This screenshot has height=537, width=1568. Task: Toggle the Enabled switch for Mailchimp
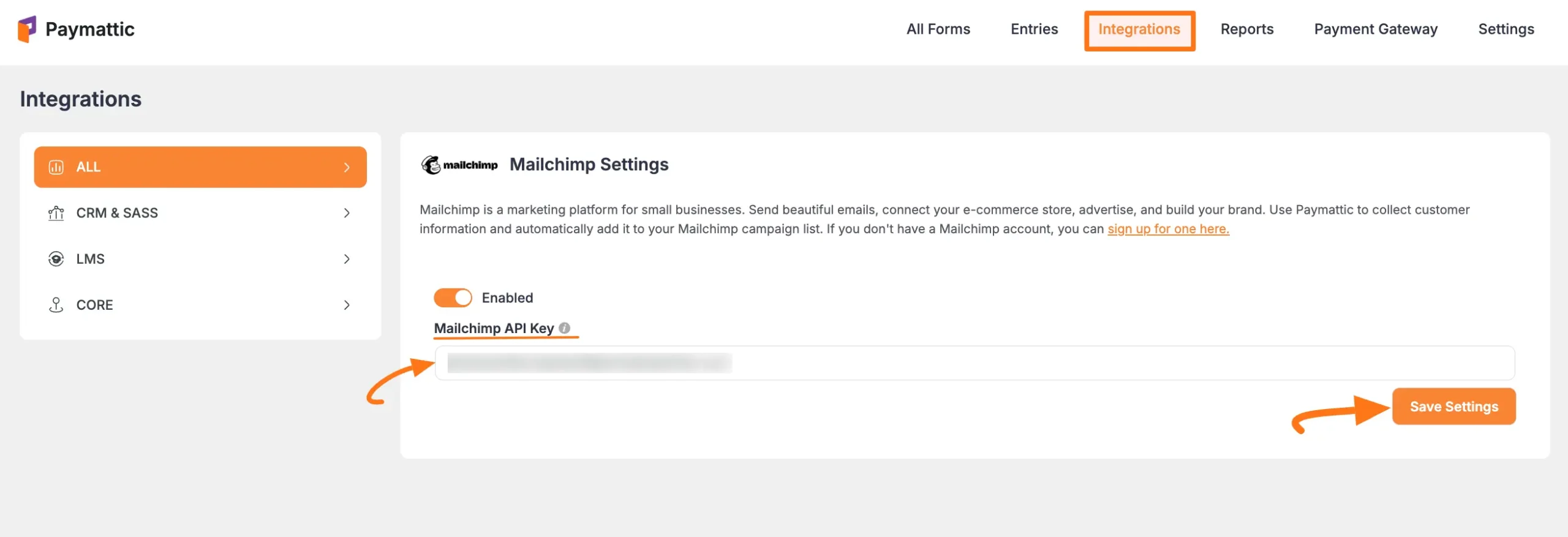coord(453,298)
